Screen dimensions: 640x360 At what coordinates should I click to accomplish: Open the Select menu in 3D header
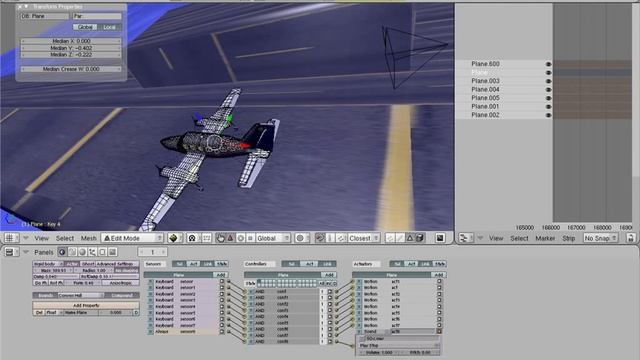(x=65, y=238)
